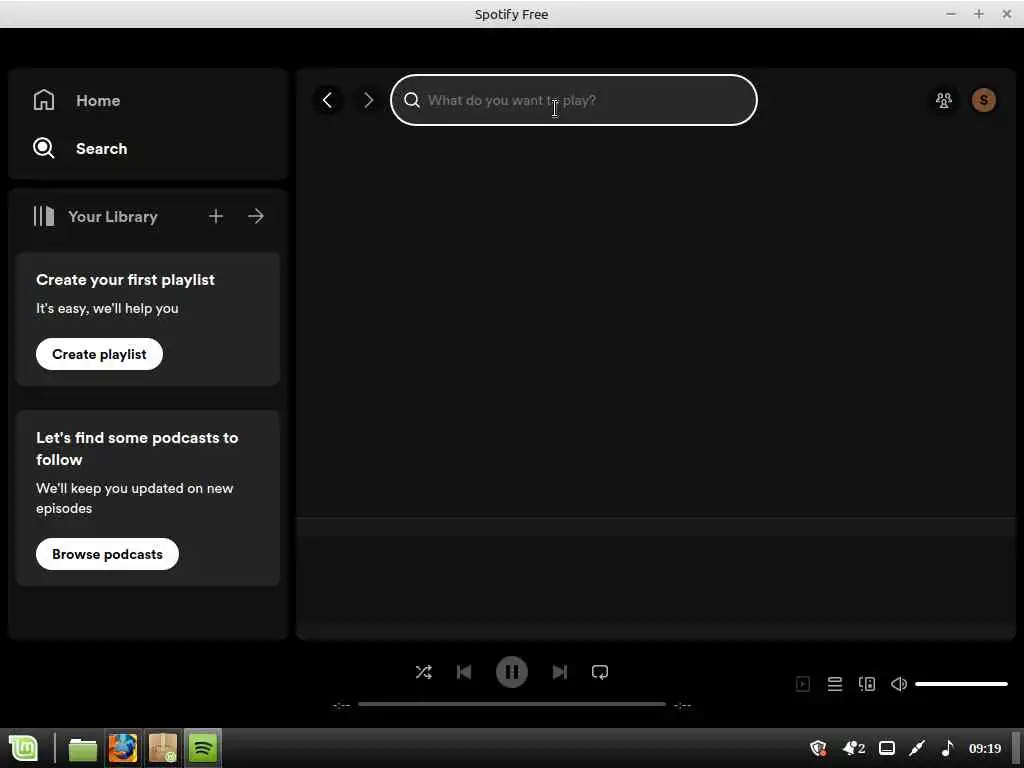Open the Now Playing view icon
Screen dimensions: 1024x768
coord(803,684)
